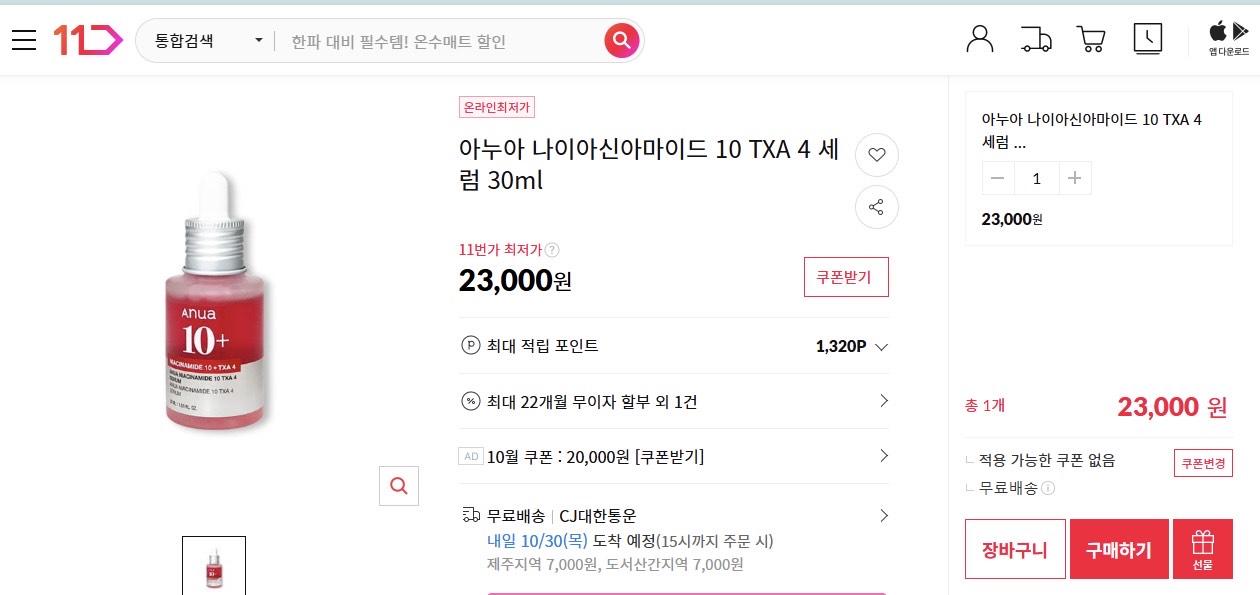Open the shopping cart icon

(x=1091, y=38)
